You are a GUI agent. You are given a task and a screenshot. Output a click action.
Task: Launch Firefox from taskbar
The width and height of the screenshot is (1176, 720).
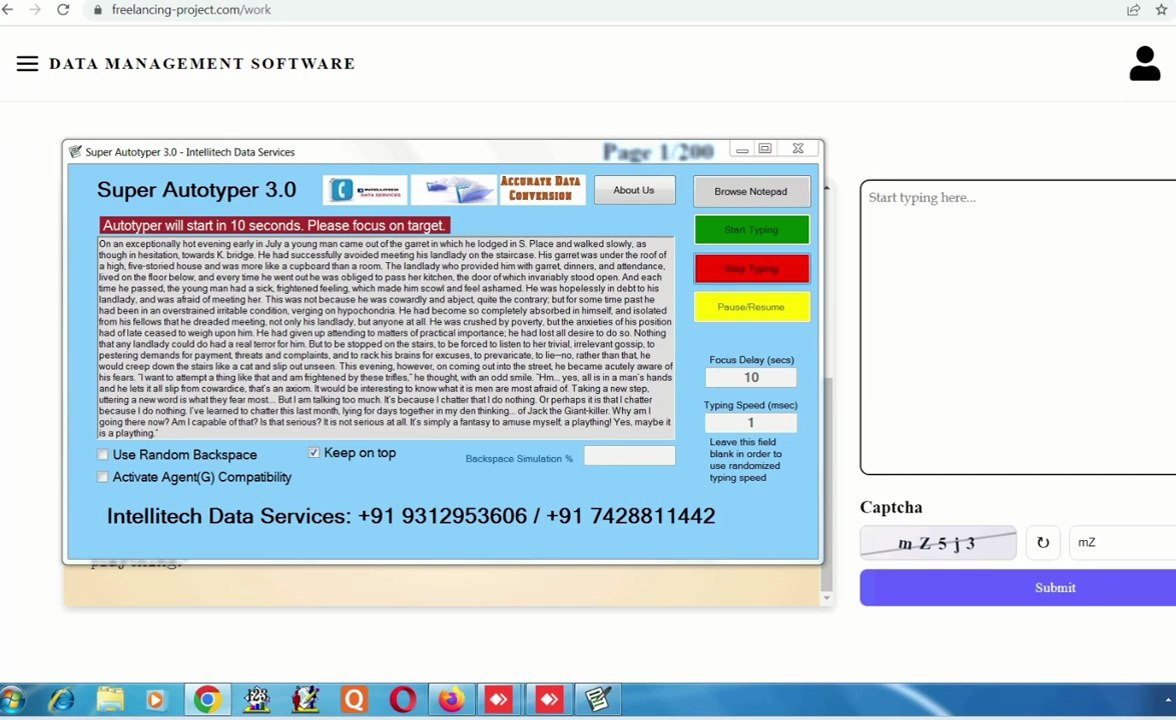(451, 700)
